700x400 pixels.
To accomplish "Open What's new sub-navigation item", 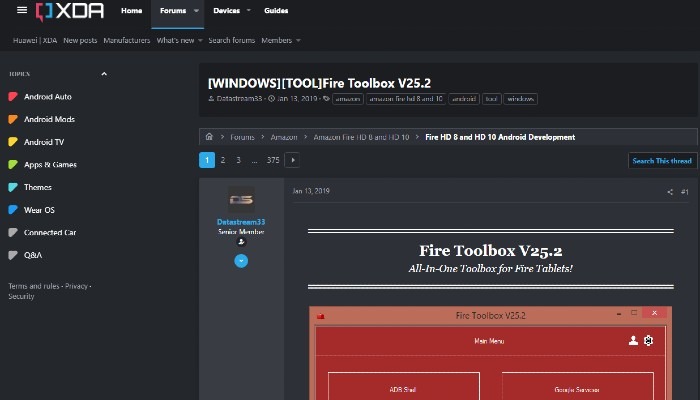I will point(175,40).
